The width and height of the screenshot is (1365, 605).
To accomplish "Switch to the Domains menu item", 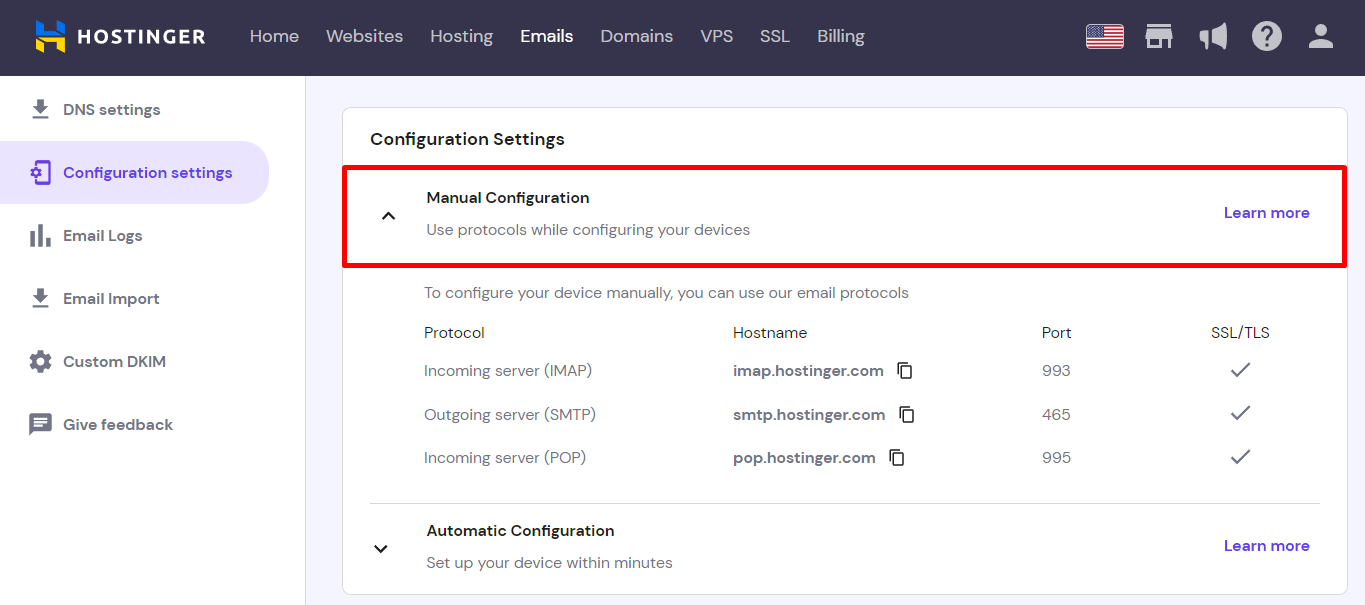I will pos(636,36).
